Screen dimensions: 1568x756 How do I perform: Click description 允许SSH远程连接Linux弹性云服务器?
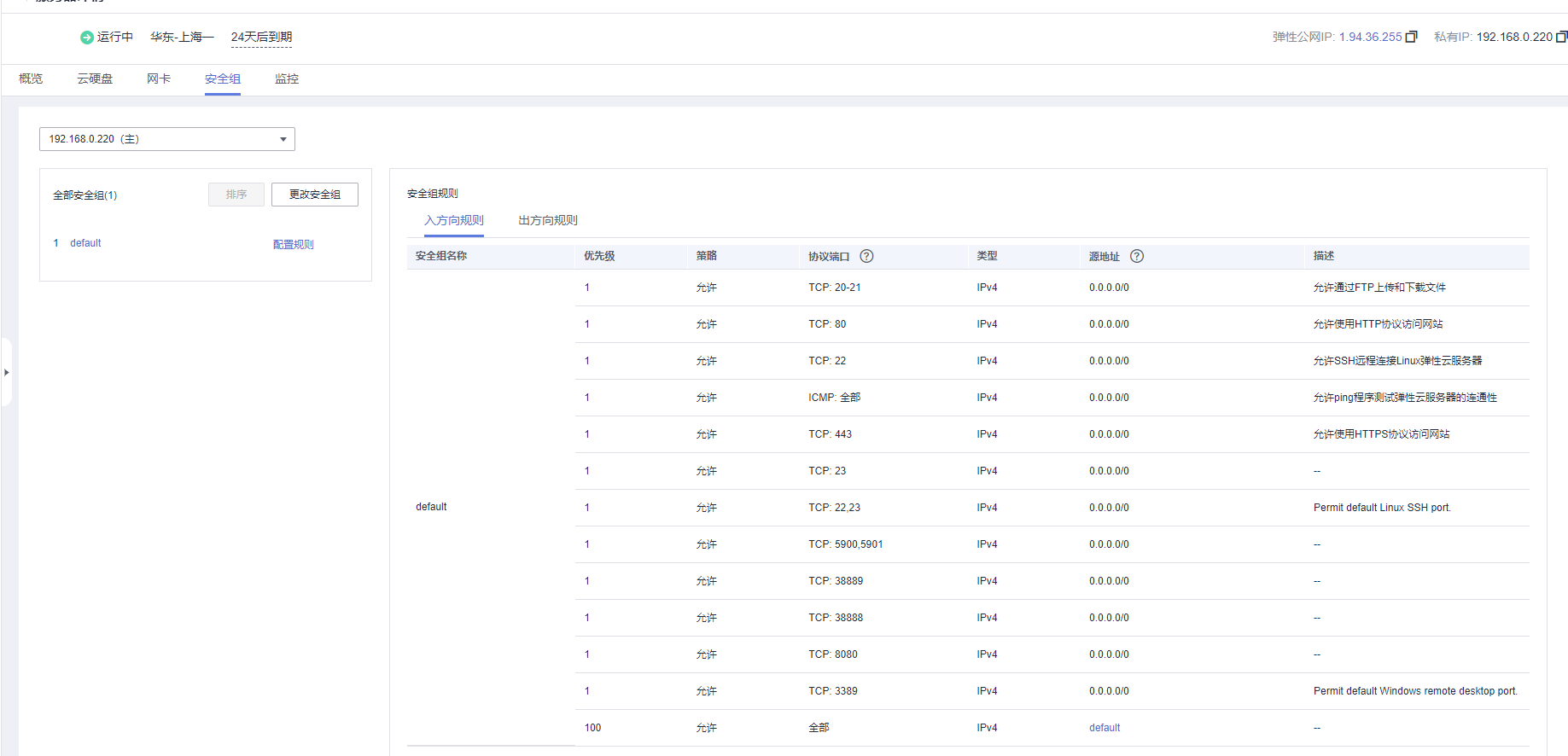coord(1398,361)
